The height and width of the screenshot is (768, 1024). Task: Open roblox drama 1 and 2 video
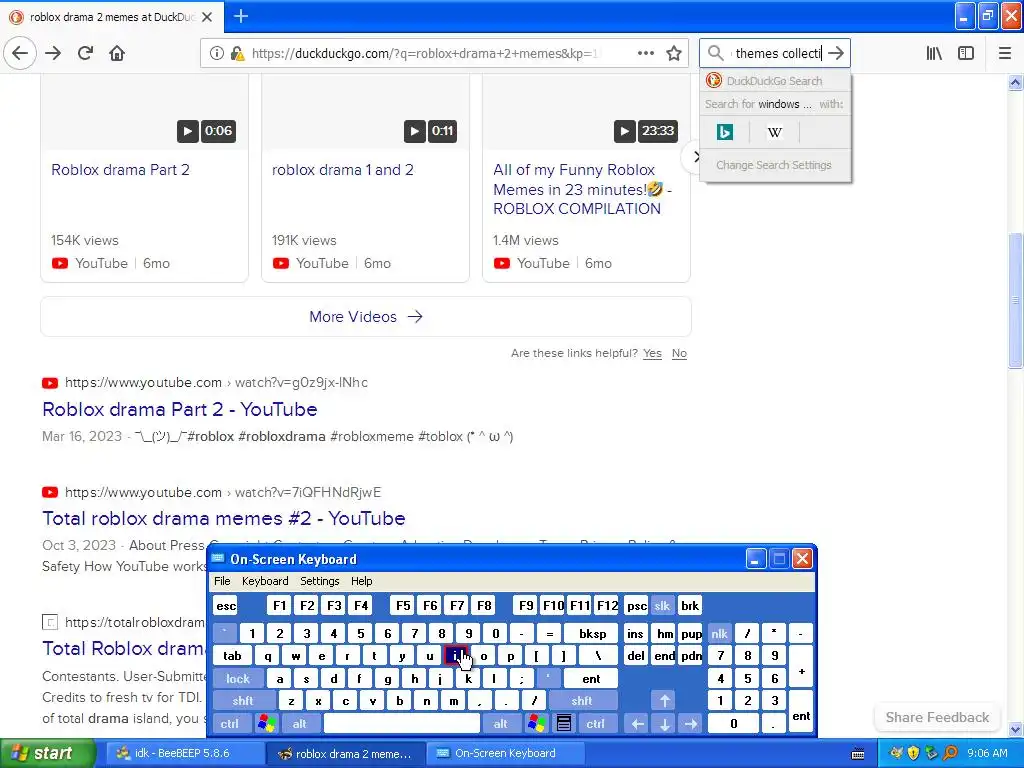click(x=343, y=170)
